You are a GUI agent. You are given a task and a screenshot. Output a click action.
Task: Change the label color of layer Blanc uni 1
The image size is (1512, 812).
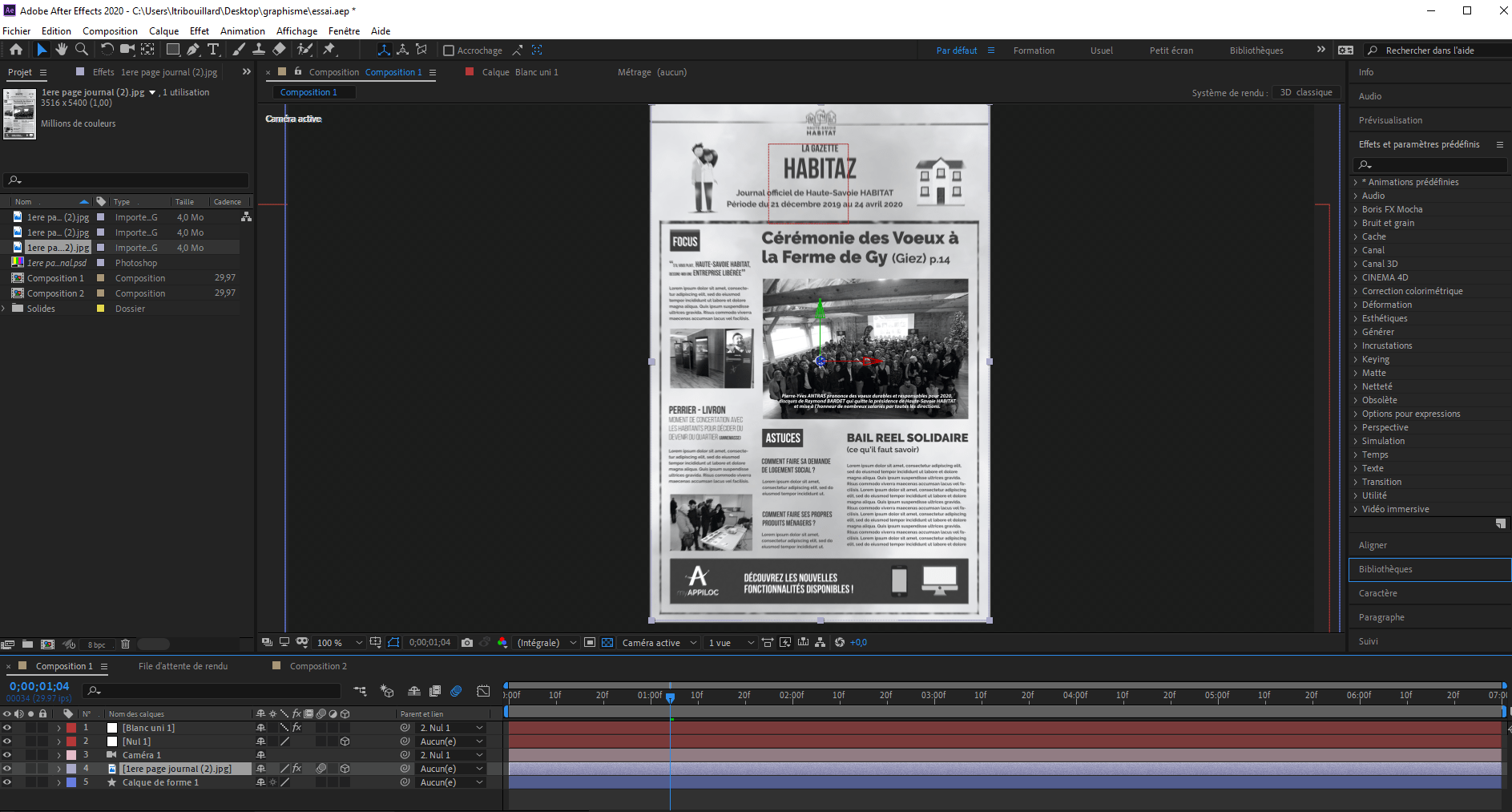click(71, 728)
